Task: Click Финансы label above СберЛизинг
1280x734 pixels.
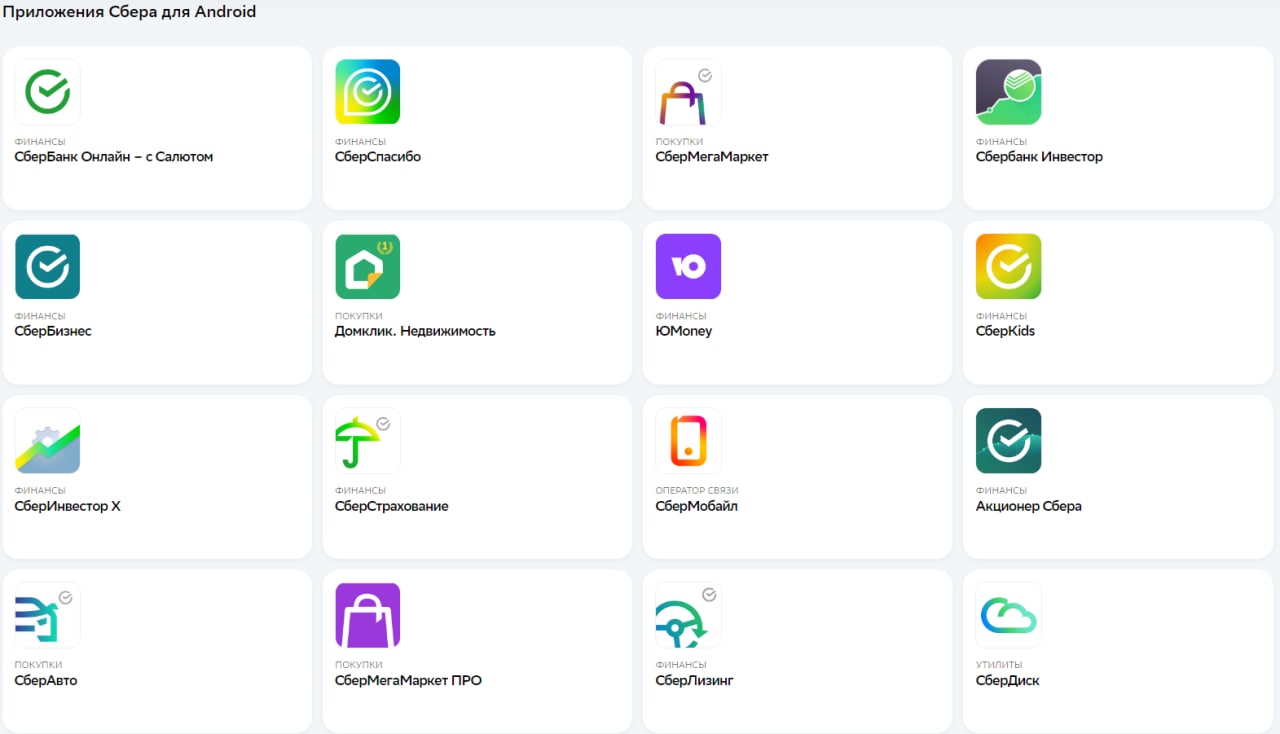Action: point(681,665)
